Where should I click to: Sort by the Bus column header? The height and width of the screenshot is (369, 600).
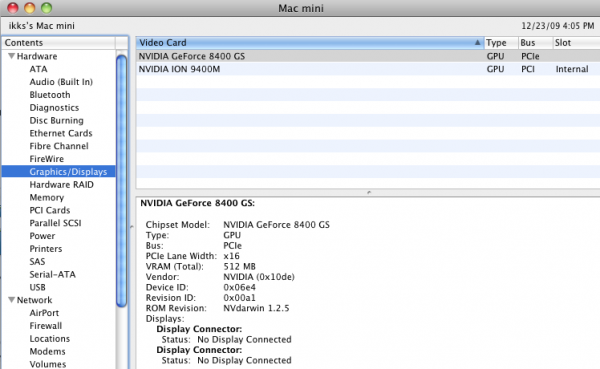pos(536,42)
